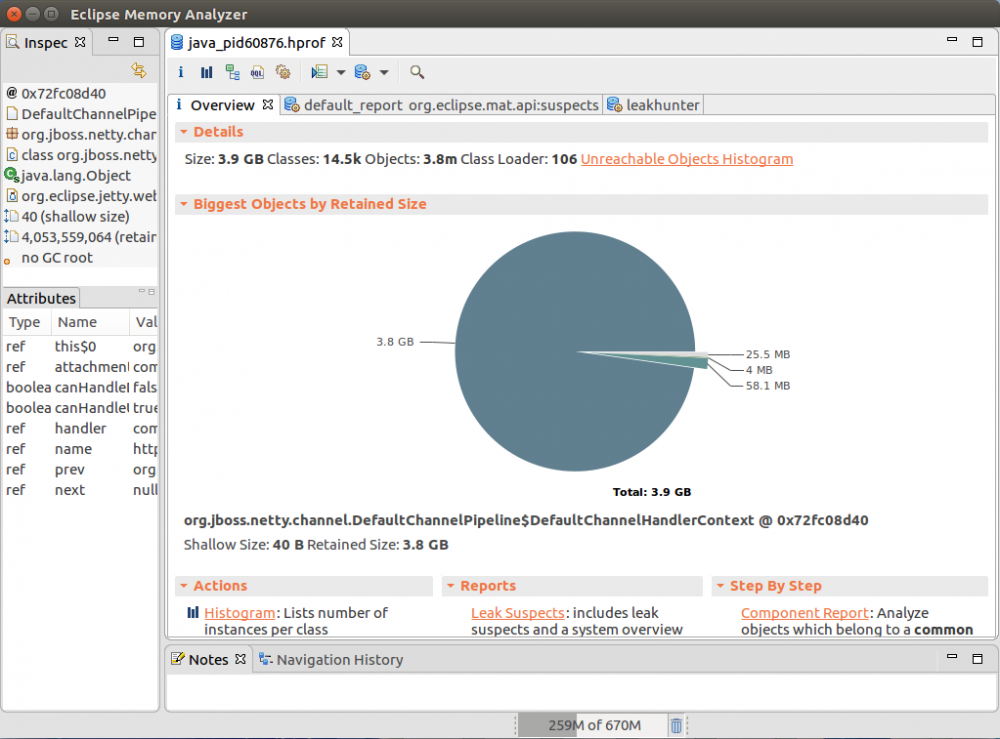Open the Unreachable Objects Histogram link
This screenshot has width=1000, height=739.
(x=687, y=159)
